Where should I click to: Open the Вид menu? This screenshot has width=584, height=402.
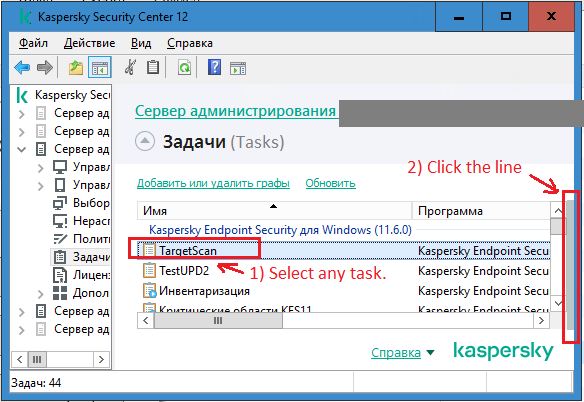coord(141,43)
